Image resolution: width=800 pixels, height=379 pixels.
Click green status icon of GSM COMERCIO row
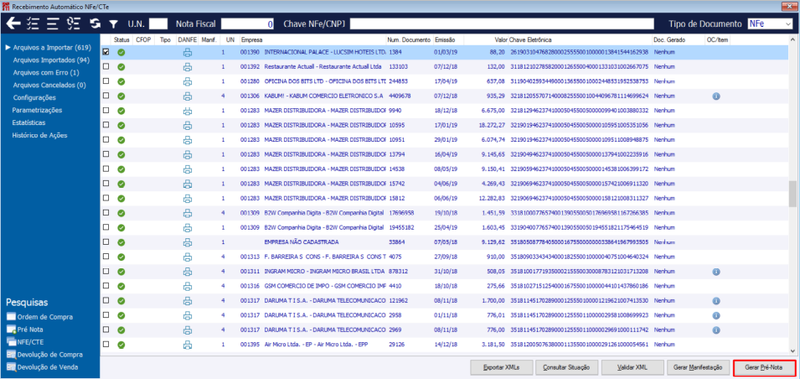(x=121, y=286)
